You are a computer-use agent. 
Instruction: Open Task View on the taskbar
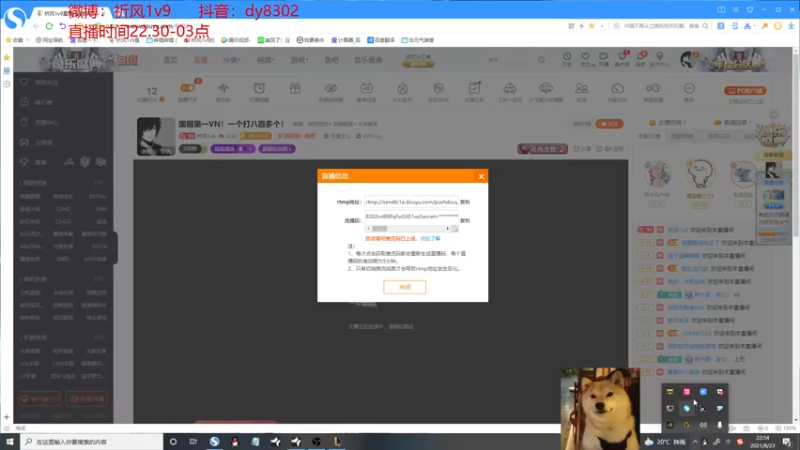click(x=193, y=441)
